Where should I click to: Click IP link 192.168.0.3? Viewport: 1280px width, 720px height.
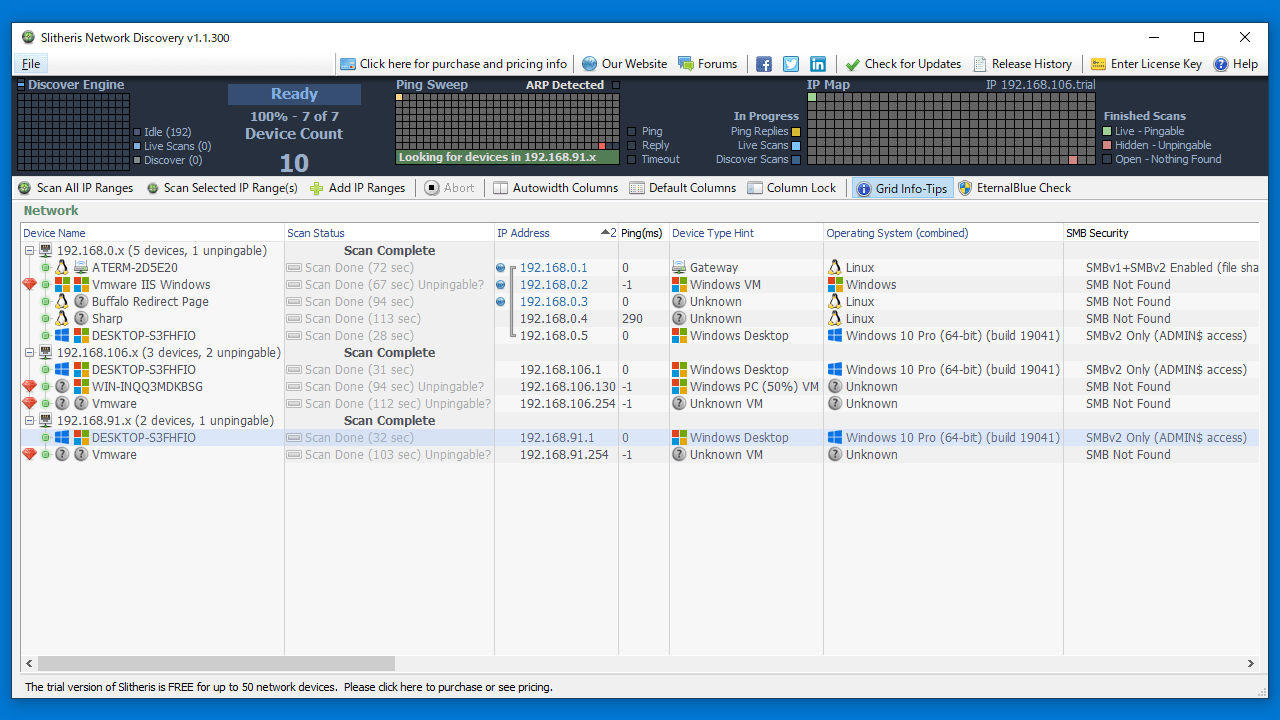553,302
